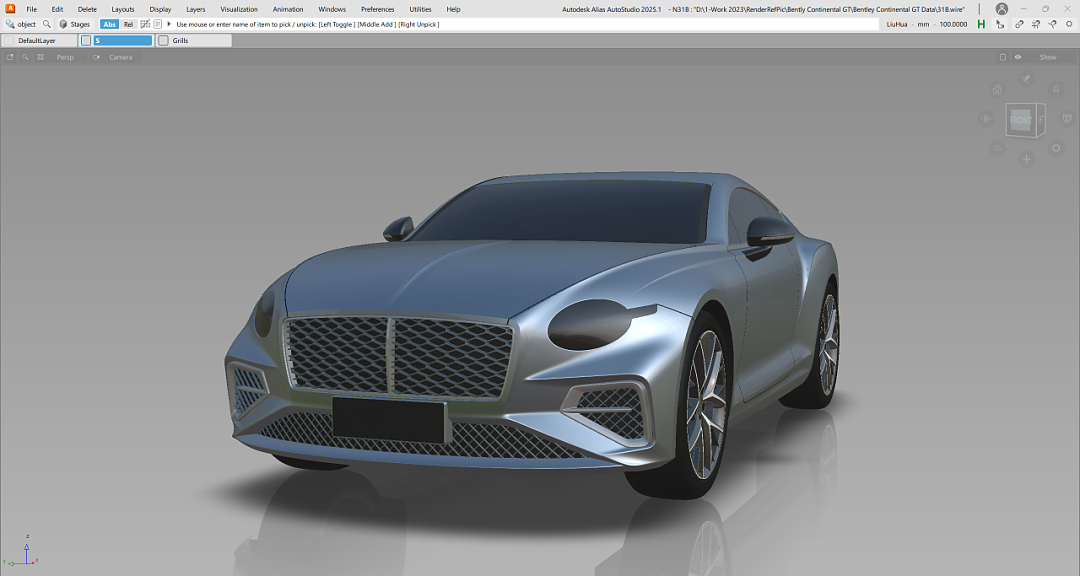Image resolution: width=1080 pixels, height=576 pixels.
Task: Click the Show button in viewport header
Action: coord(1047,57)
